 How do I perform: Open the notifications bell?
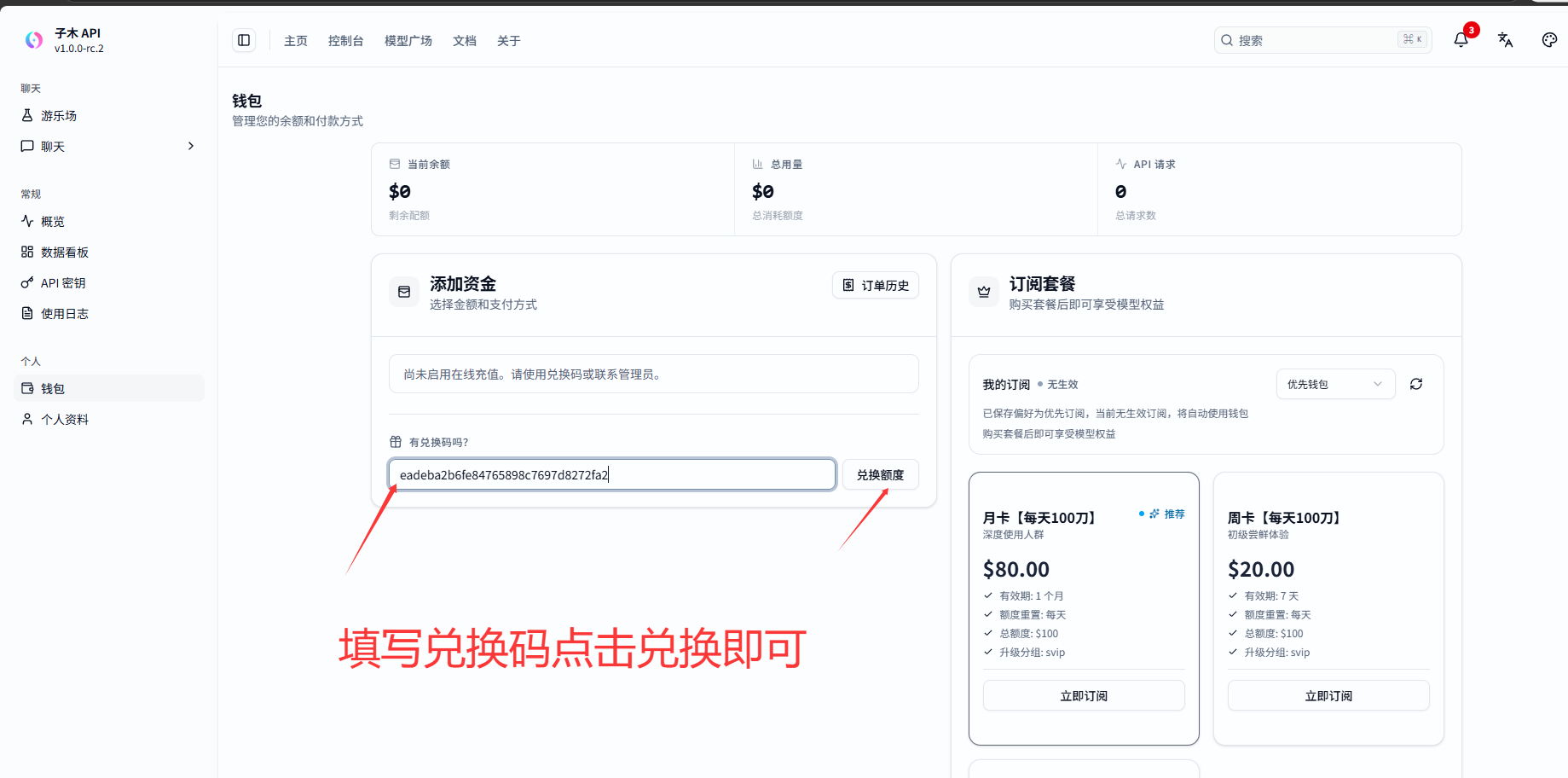pyautogui.click(x=1461, y=40)
